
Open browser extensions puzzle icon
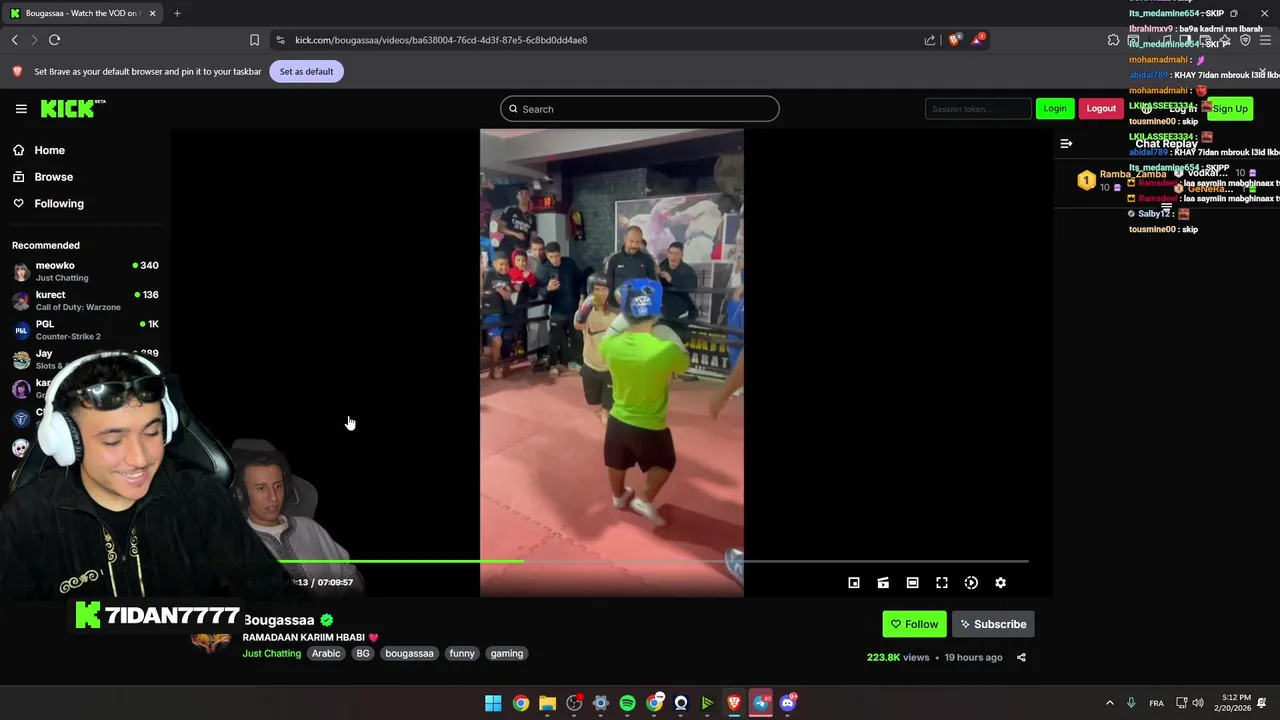pyautogui.click(x=1113, y=40)
